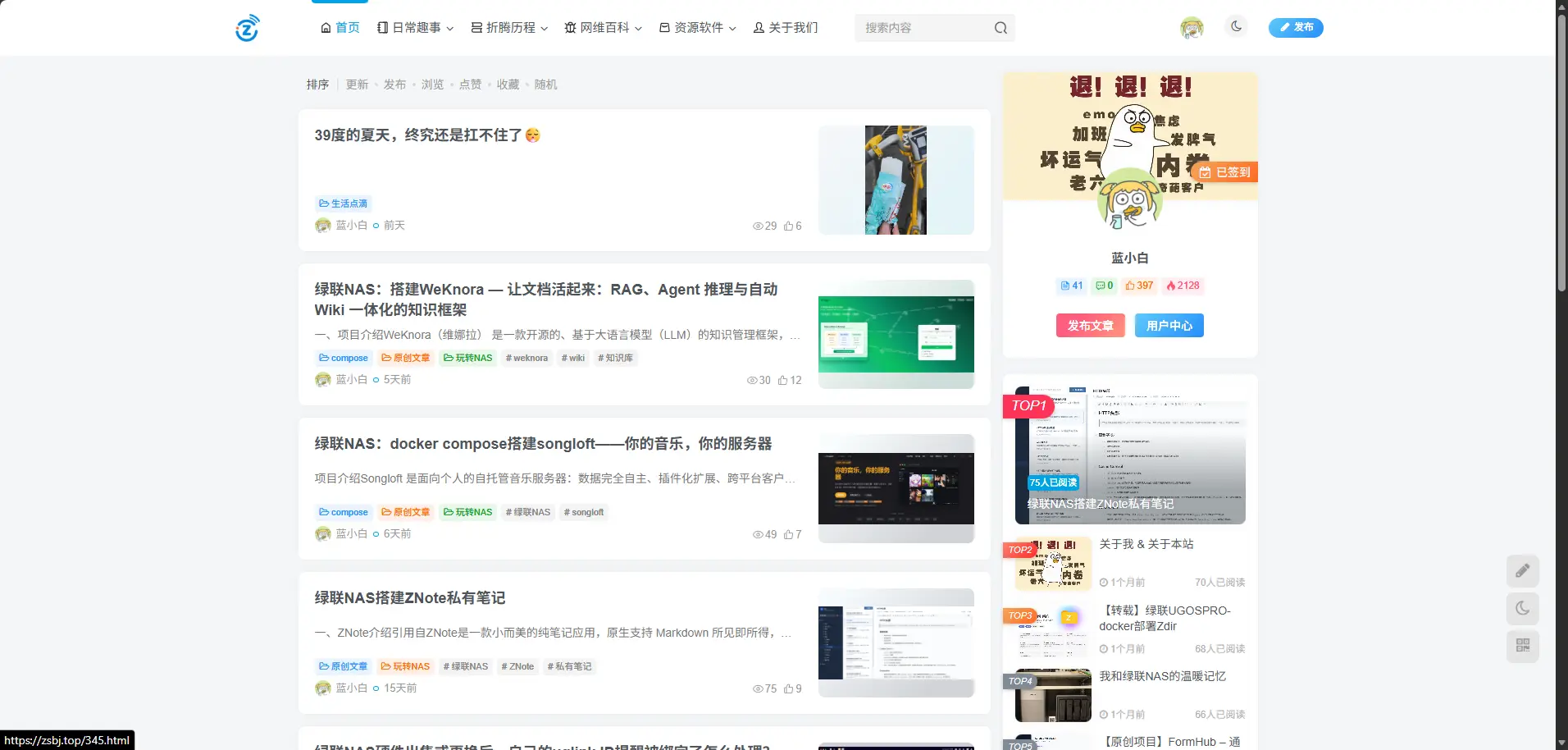Click the songloft post thumbnail

tap(896, 488)
